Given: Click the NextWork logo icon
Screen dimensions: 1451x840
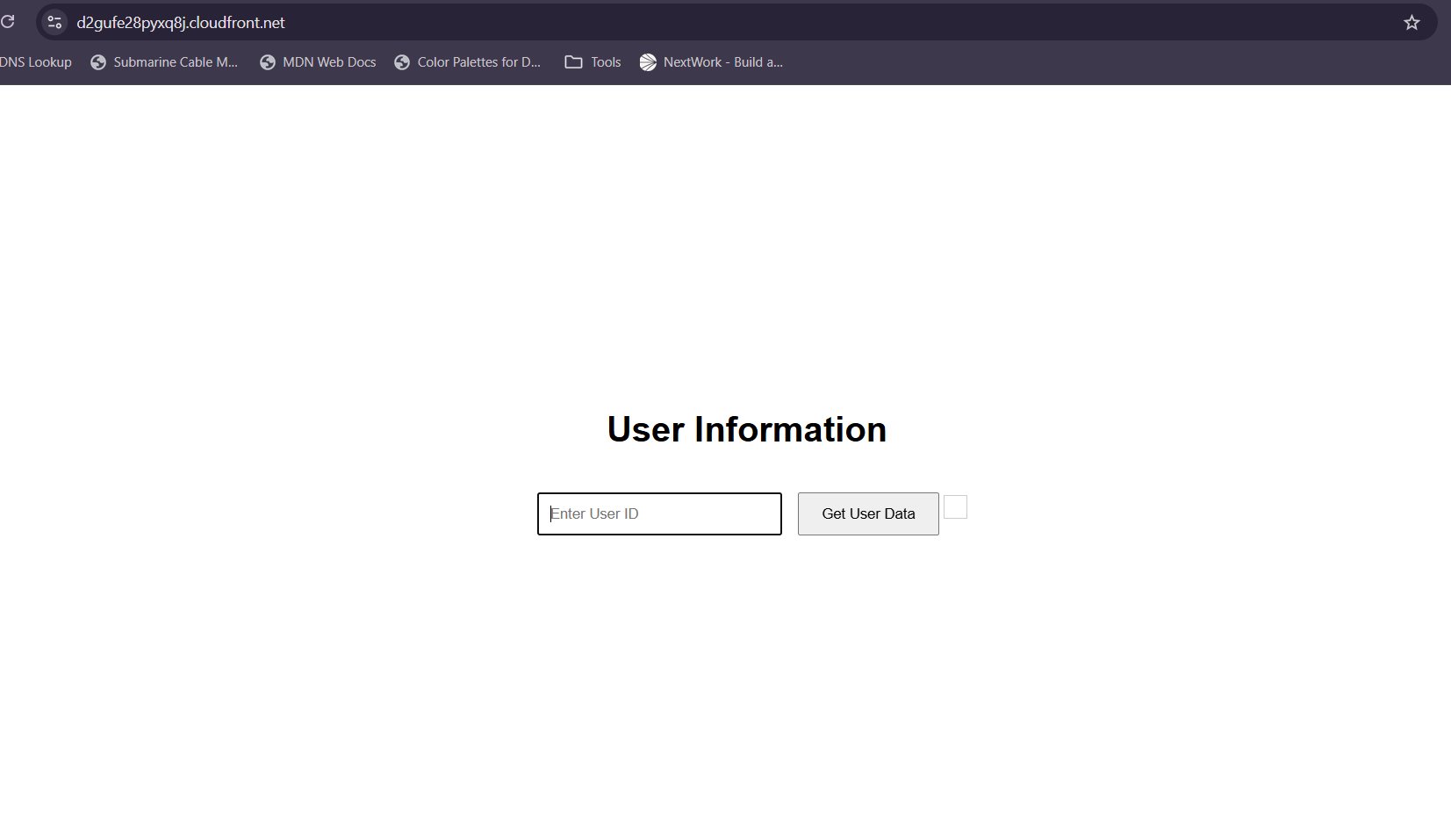Looking at the screenshot, I should click(x=648, y=62).
